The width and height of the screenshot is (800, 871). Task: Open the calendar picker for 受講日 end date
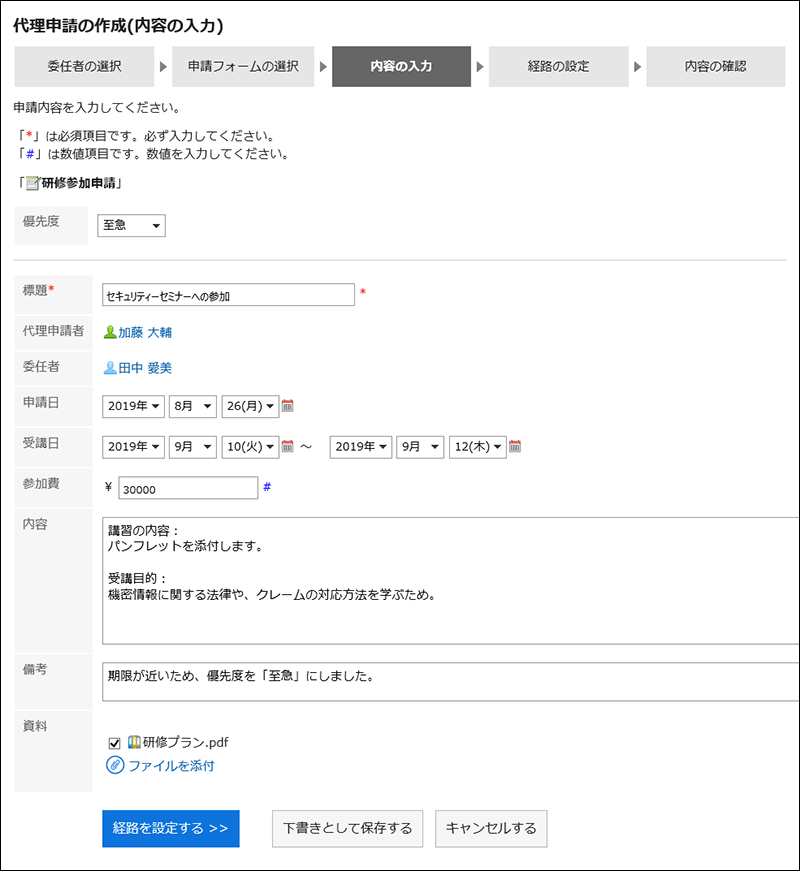pyautogui.click(x=515, y=447)
